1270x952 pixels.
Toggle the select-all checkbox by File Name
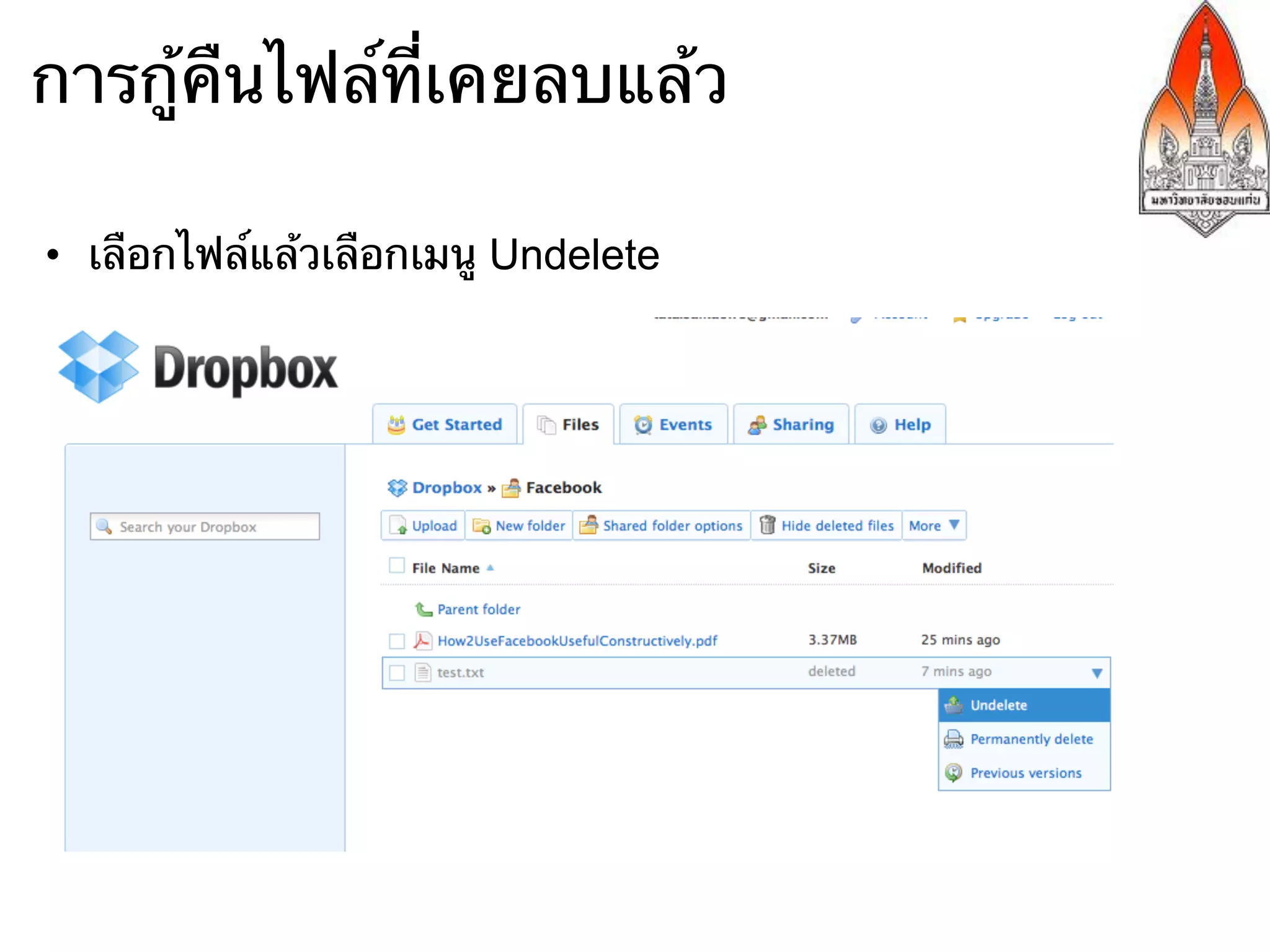tap(397, 565)
